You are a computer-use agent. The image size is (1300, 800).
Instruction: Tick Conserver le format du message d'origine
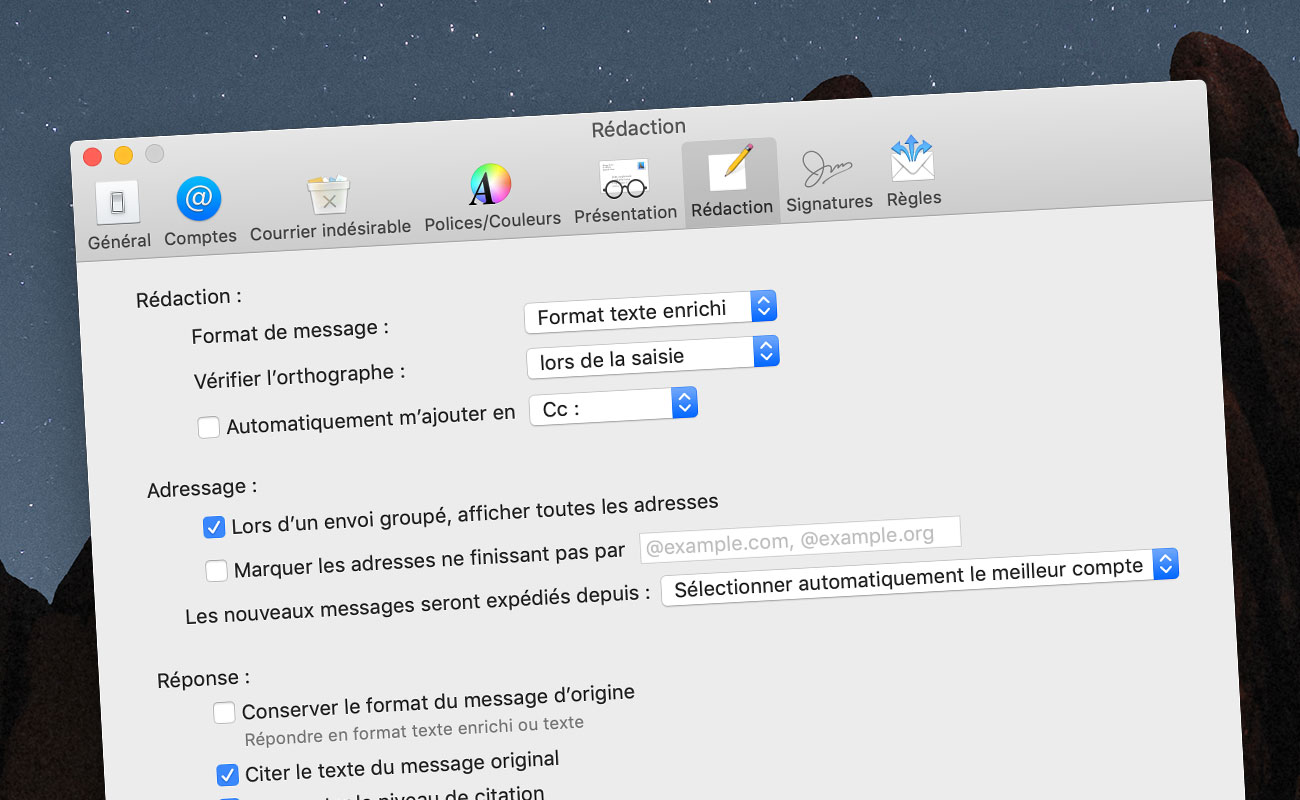(x=224, y=713)
